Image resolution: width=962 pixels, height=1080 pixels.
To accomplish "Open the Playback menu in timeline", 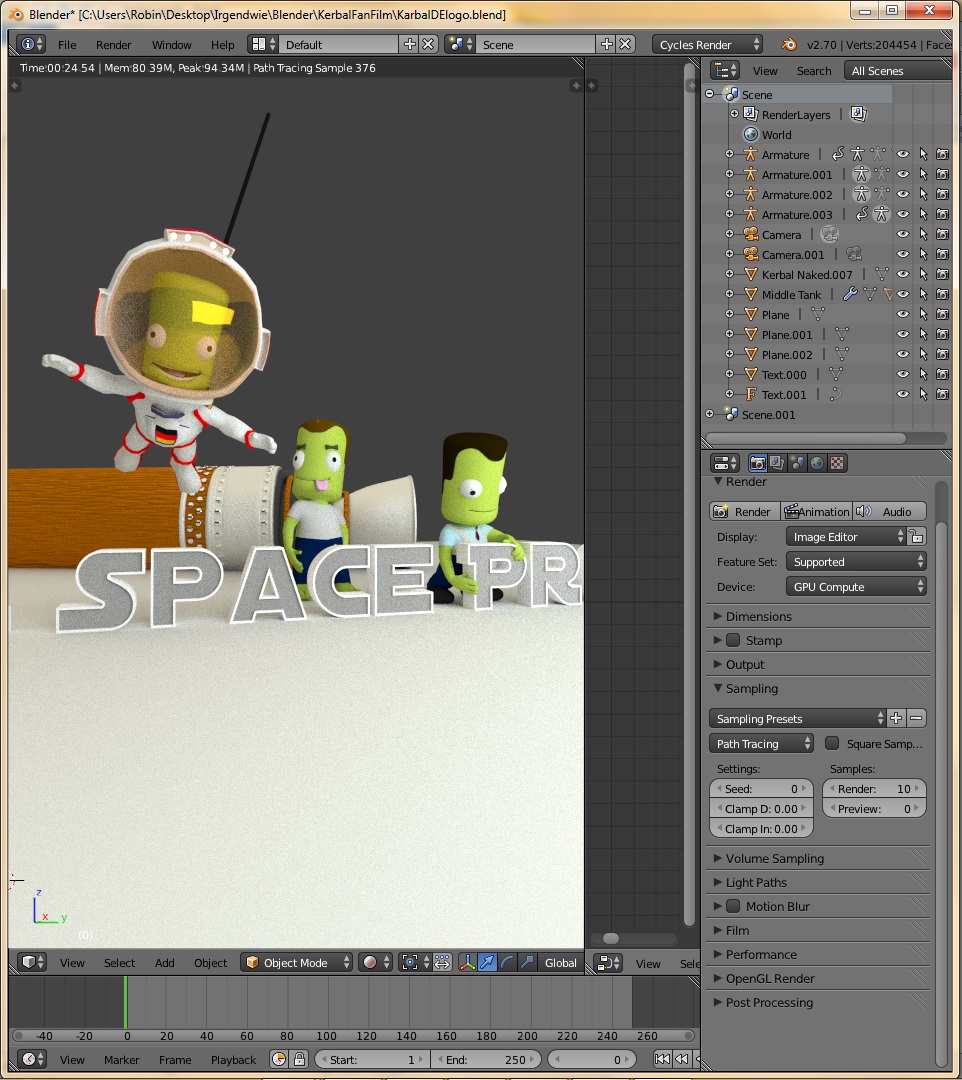I will coord(233,1059).
